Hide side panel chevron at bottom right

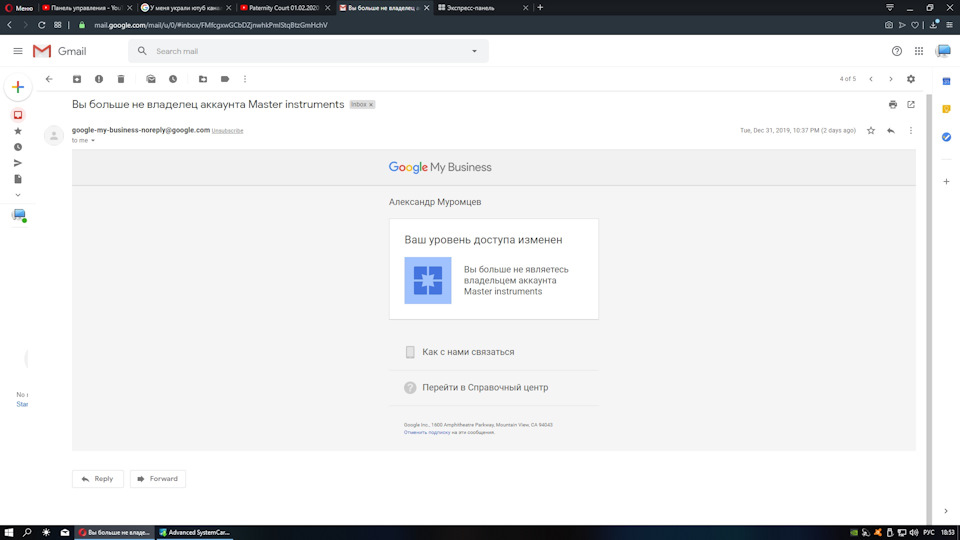946,511
